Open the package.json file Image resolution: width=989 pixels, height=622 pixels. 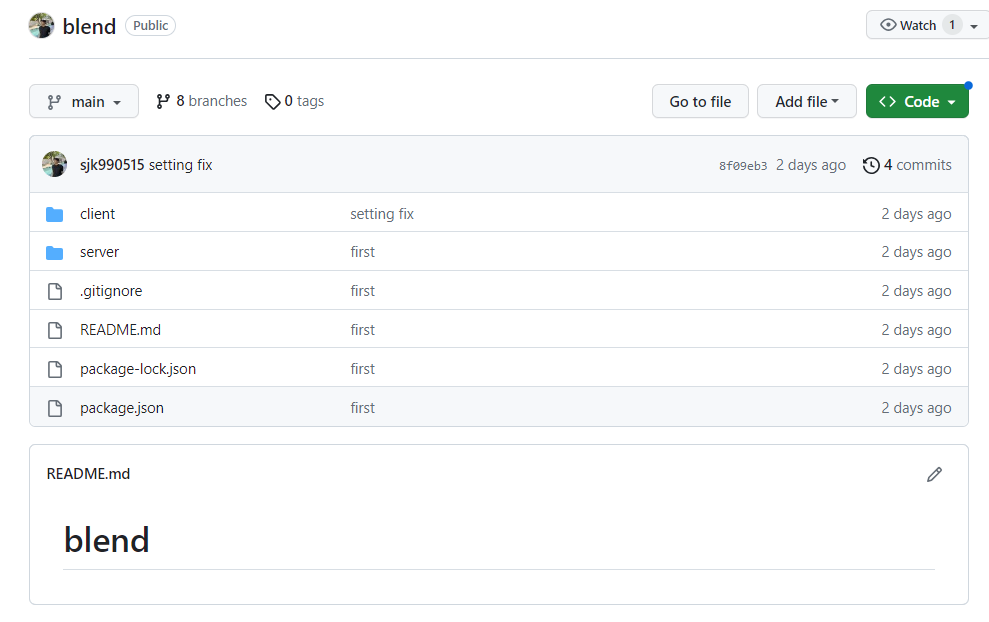[122, 408]
